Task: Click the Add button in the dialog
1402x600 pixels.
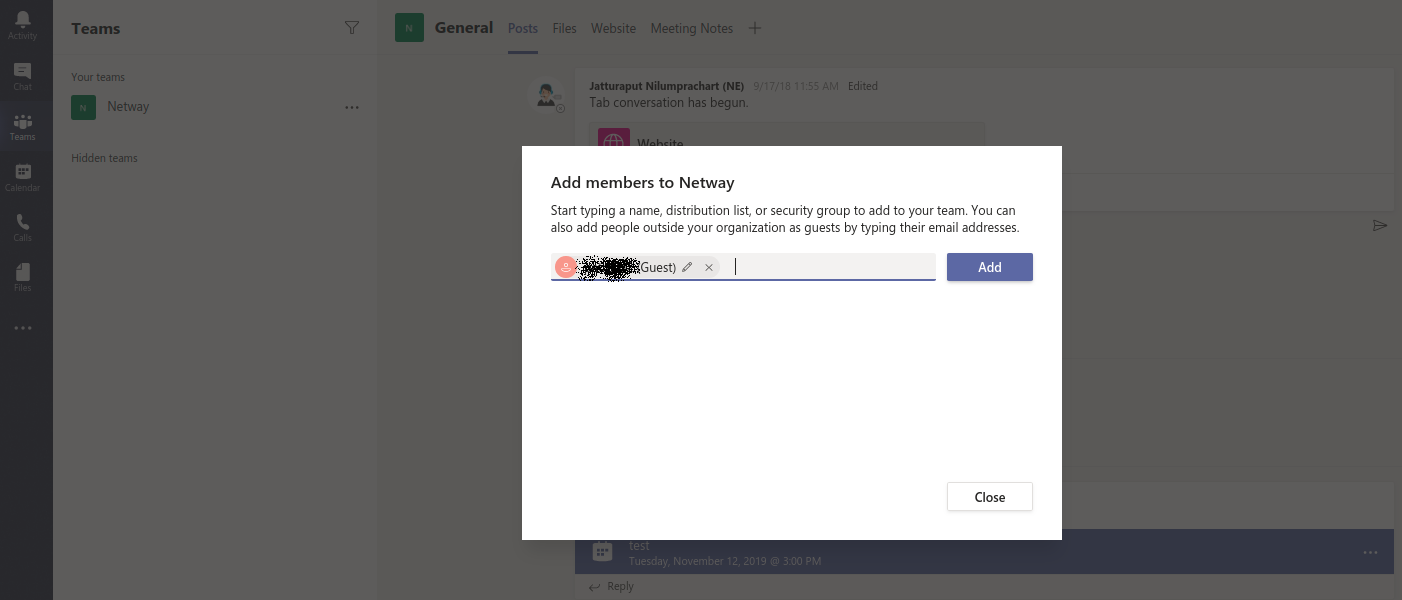Action: click(989, 267)
